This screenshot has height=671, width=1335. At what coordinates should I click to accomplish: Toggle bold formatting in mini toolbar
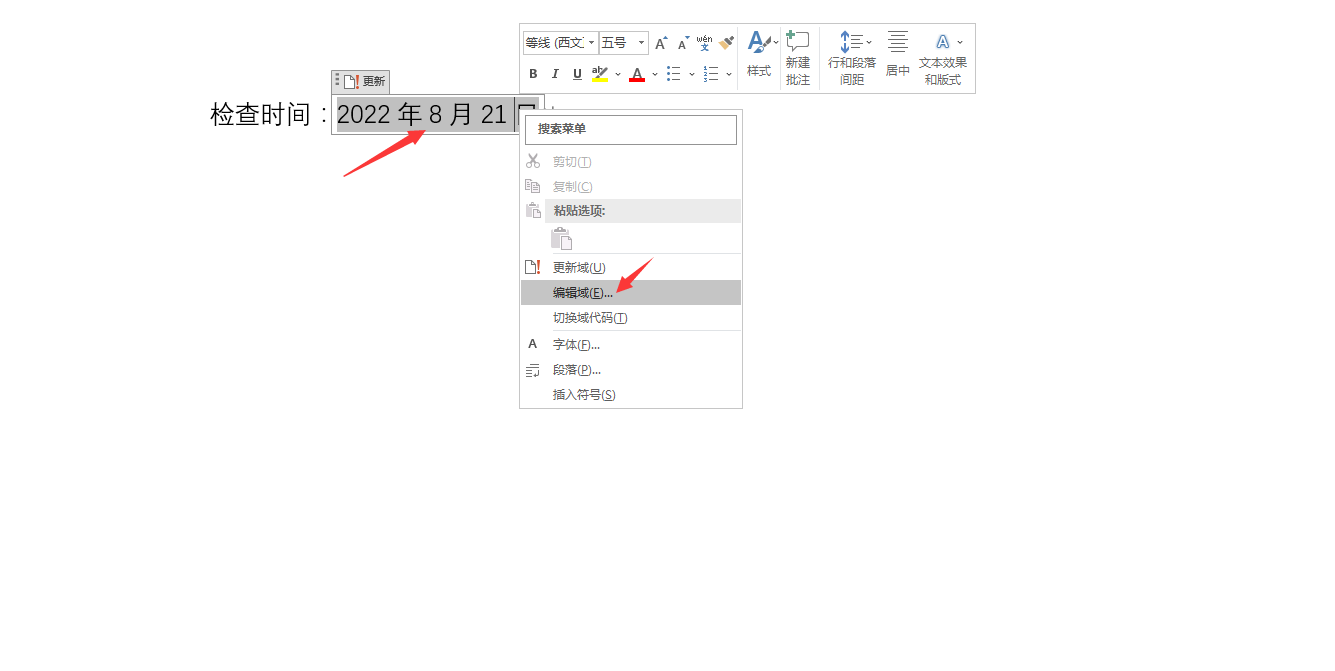coord(533,73)
